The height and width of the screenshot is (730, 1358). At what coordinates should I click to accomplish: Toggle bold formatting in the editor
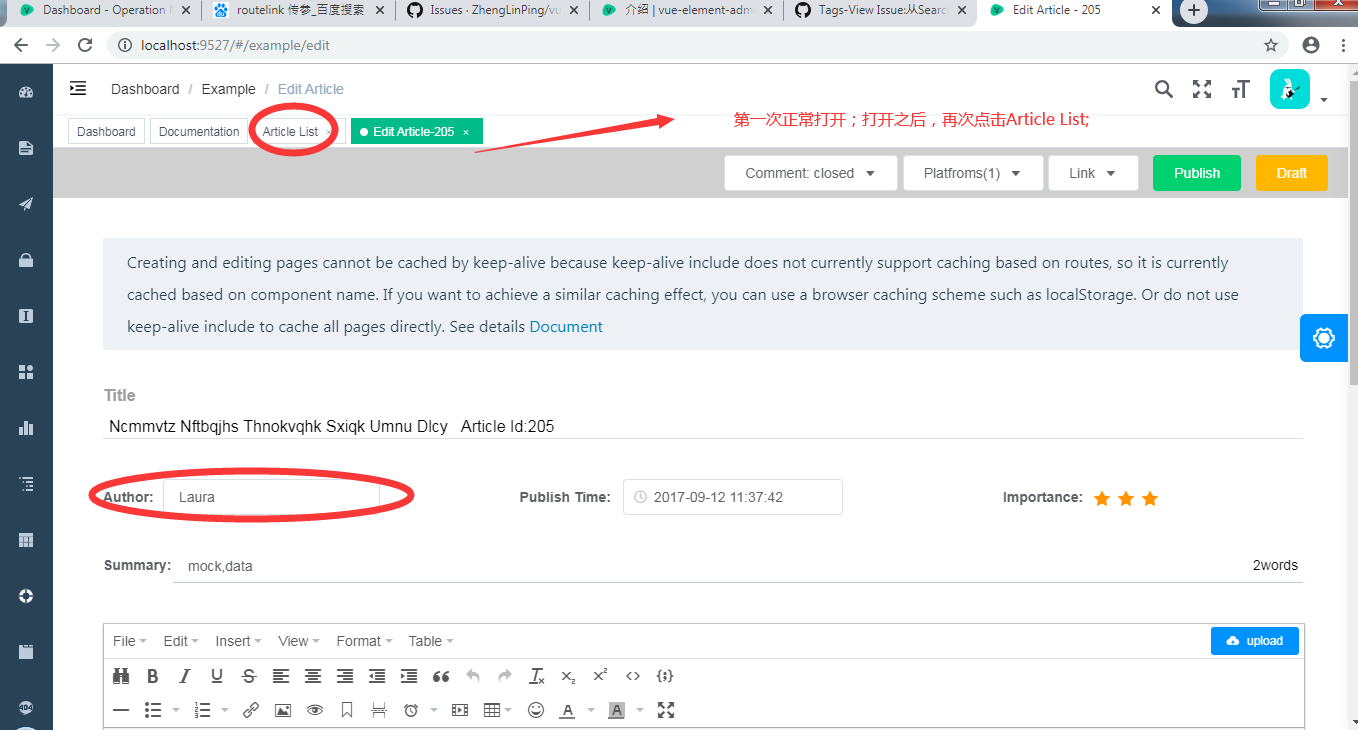tap(152, 676)
